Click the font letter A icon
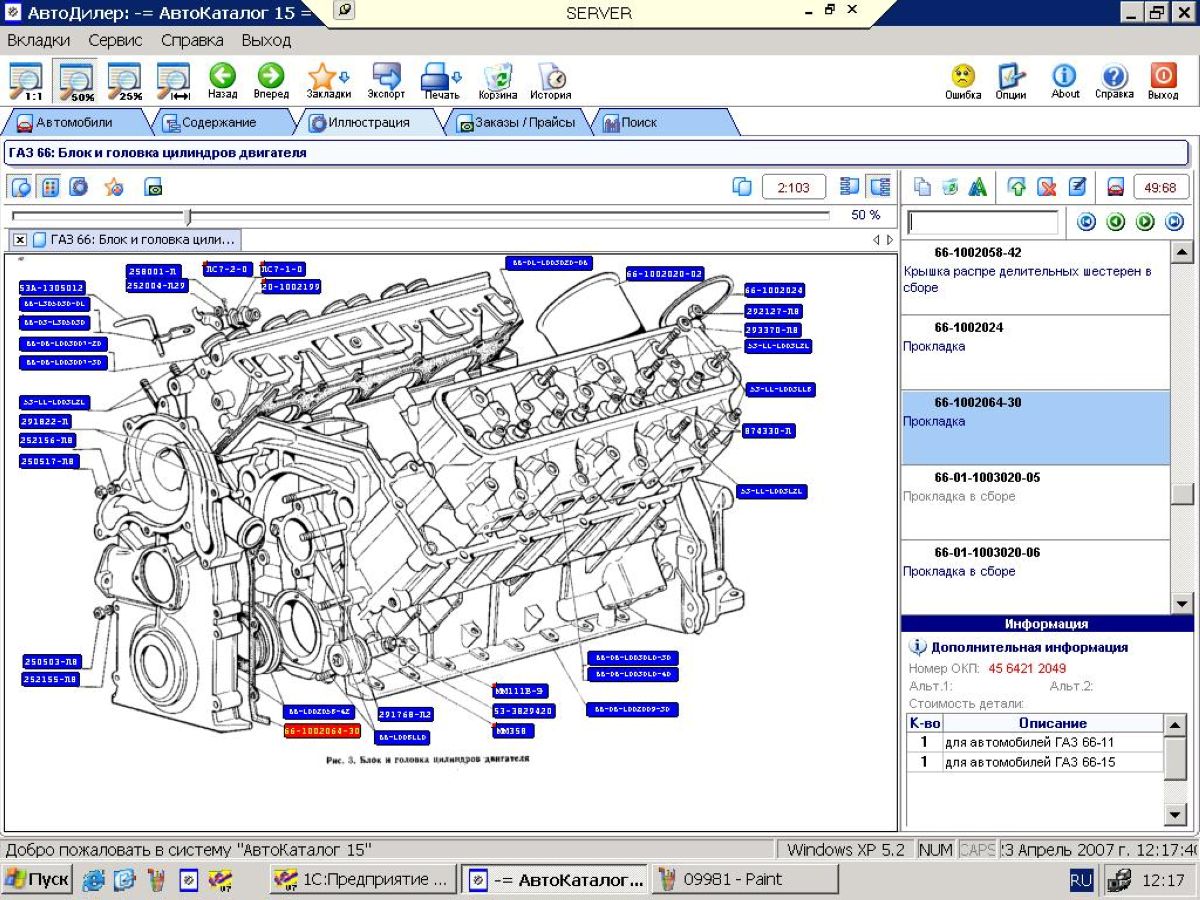Screen dimensions: 1200x900 point(978,187)
